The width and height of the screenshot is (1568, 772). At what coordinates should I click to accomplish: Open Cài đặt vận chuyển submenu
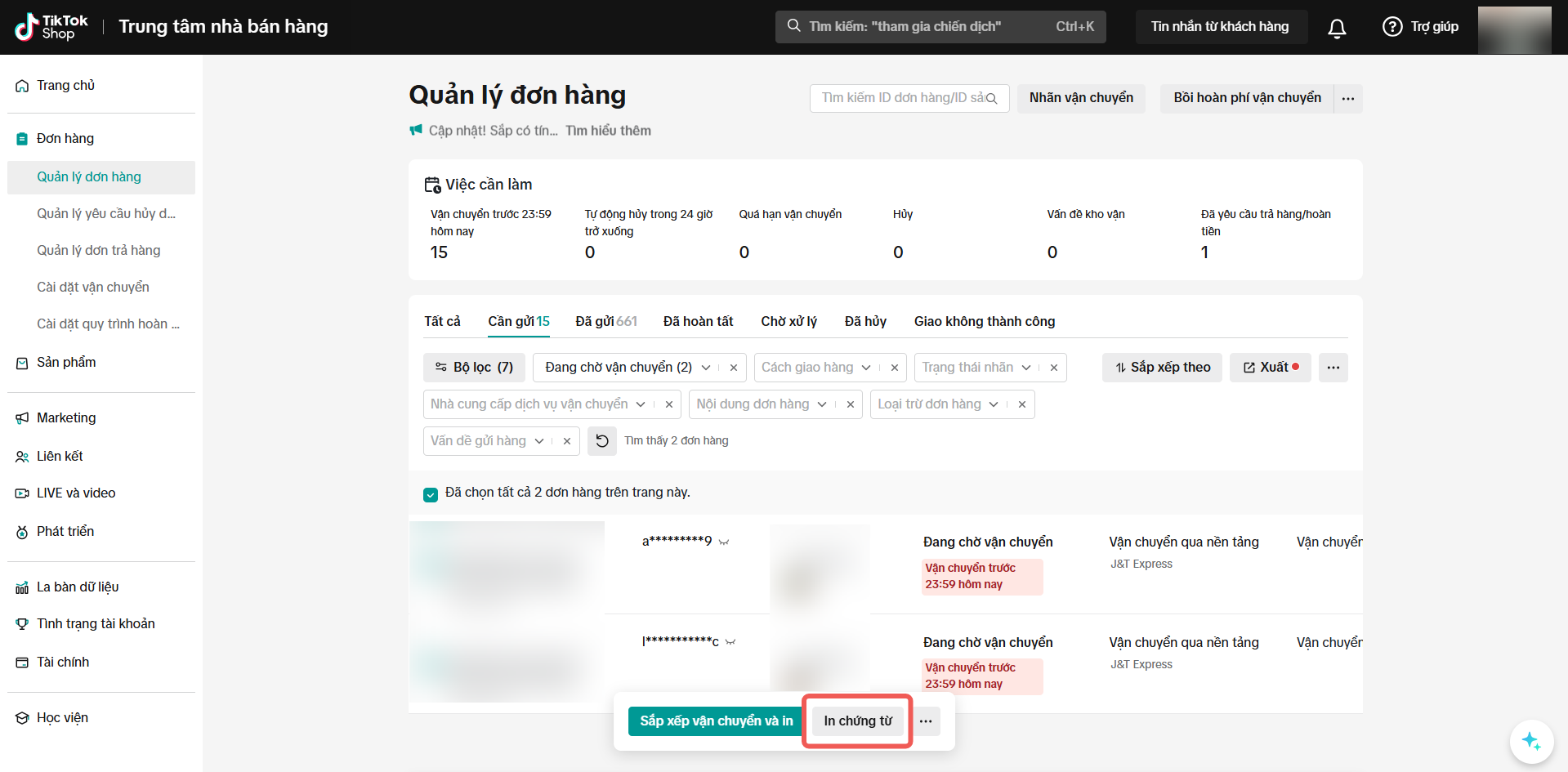93,288
